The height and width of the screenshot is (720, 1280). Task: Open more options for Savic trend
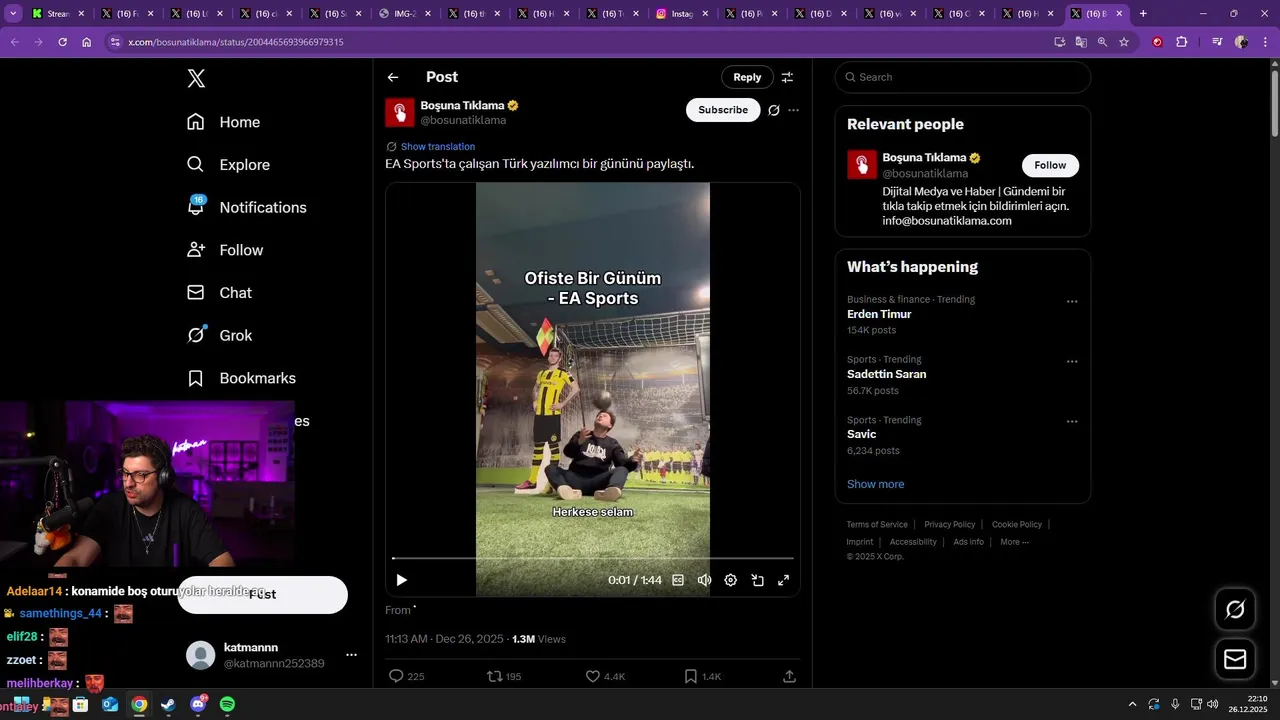[1072, 421]
